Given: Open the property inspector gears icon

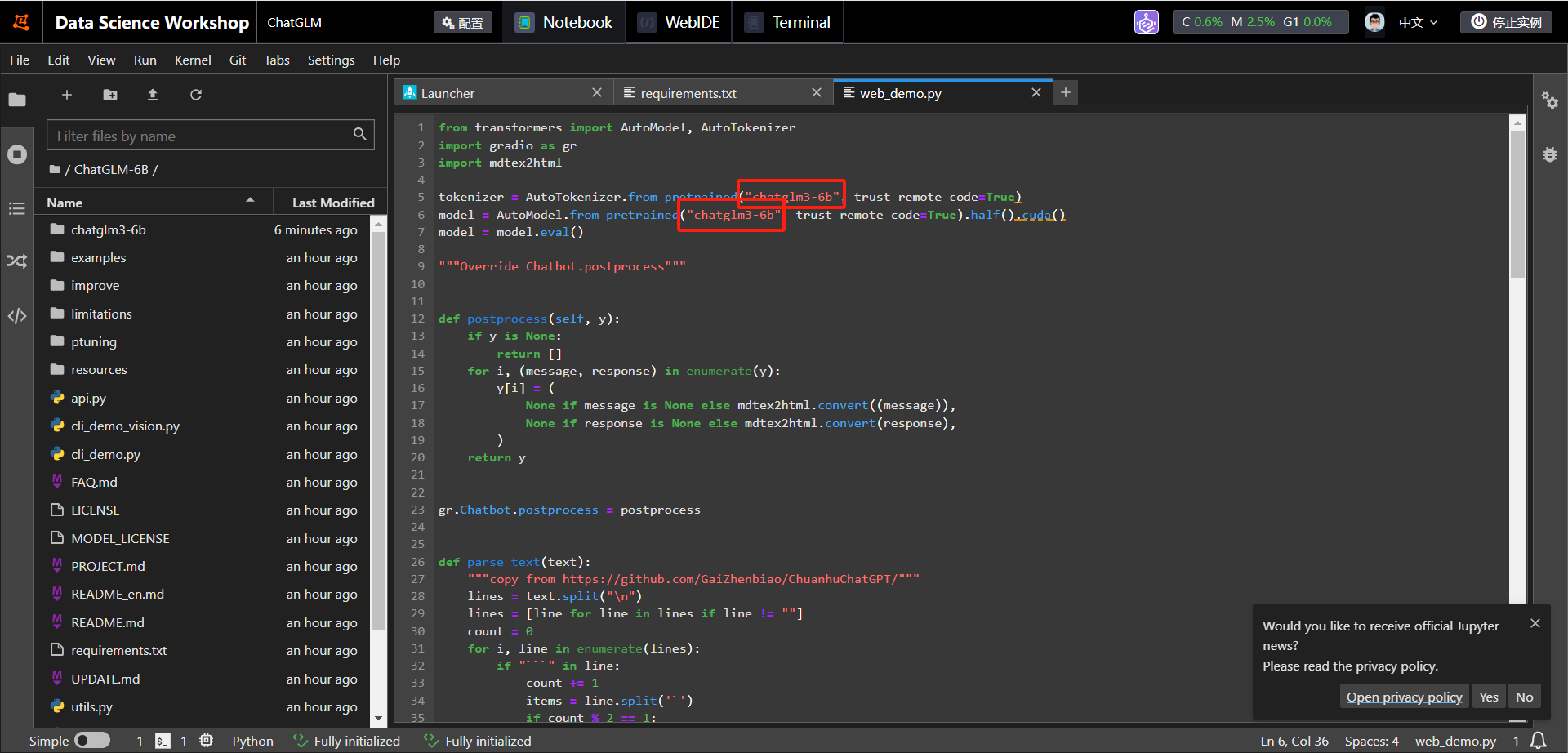Looking at the screenshot, I should click(x=1549, y=100).
